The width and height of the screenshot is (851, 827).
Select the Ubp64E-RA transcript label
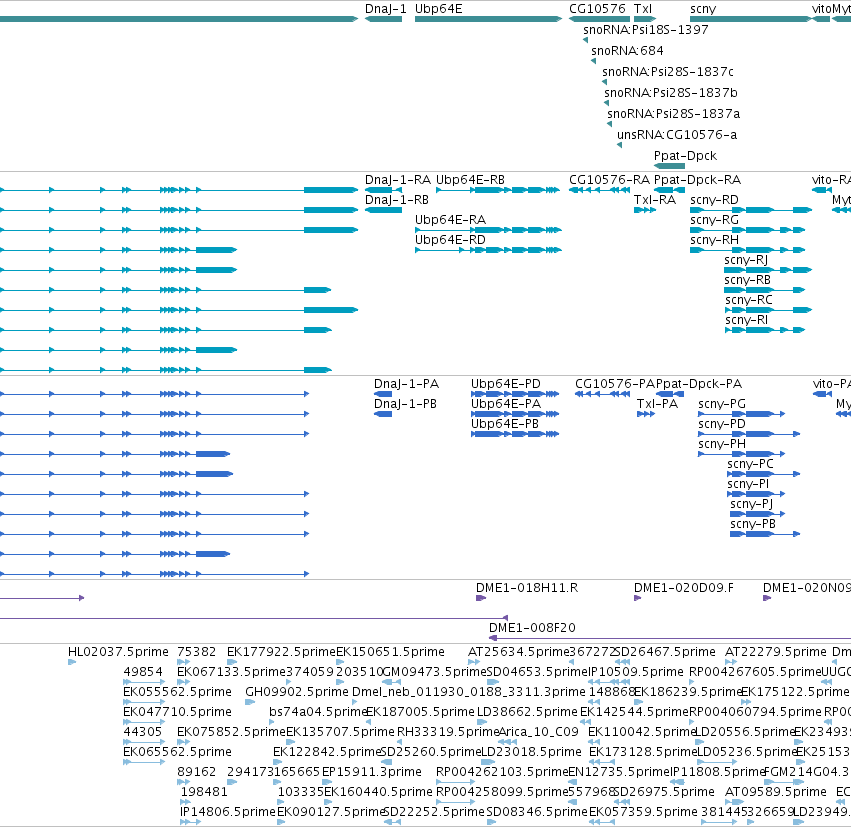click(x=450, y=220)
